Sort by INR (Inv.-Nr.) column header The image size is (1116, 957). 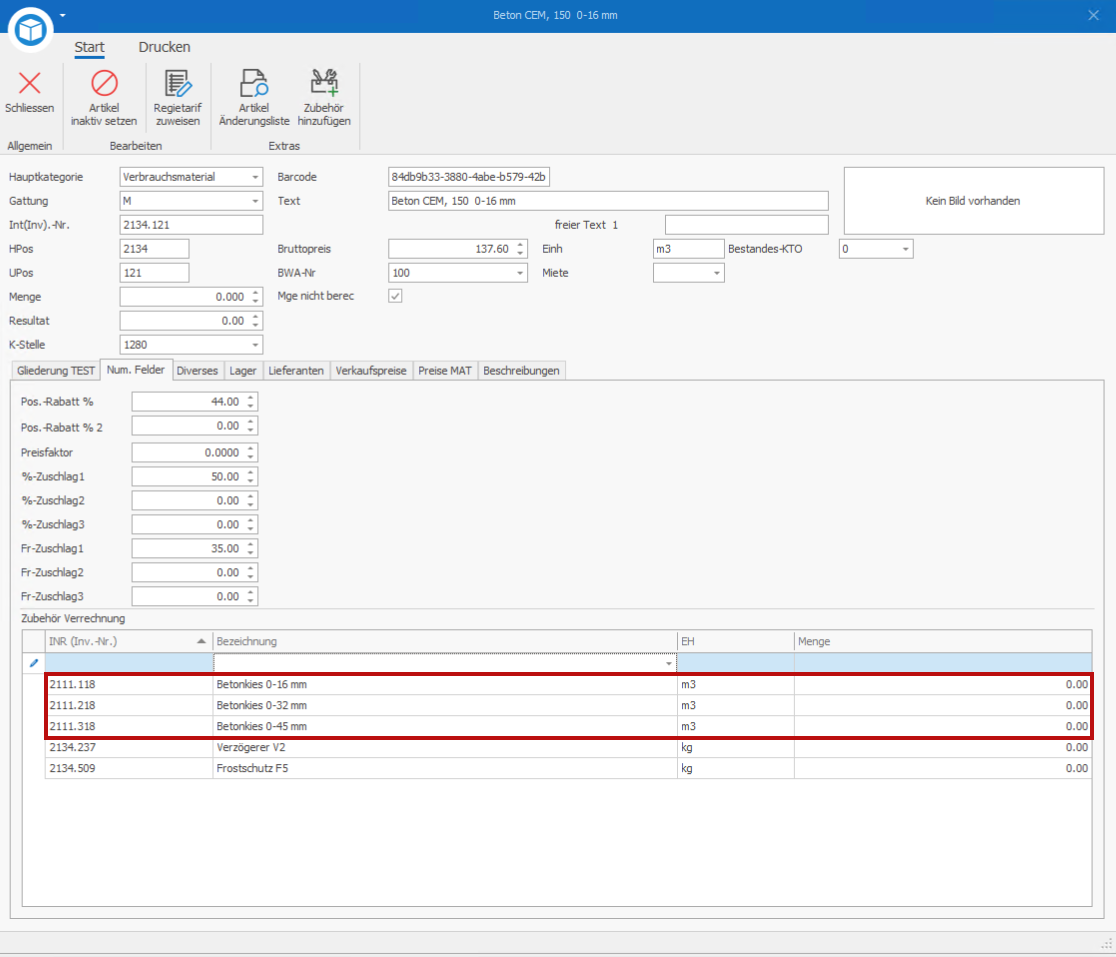tap(128, 641)
